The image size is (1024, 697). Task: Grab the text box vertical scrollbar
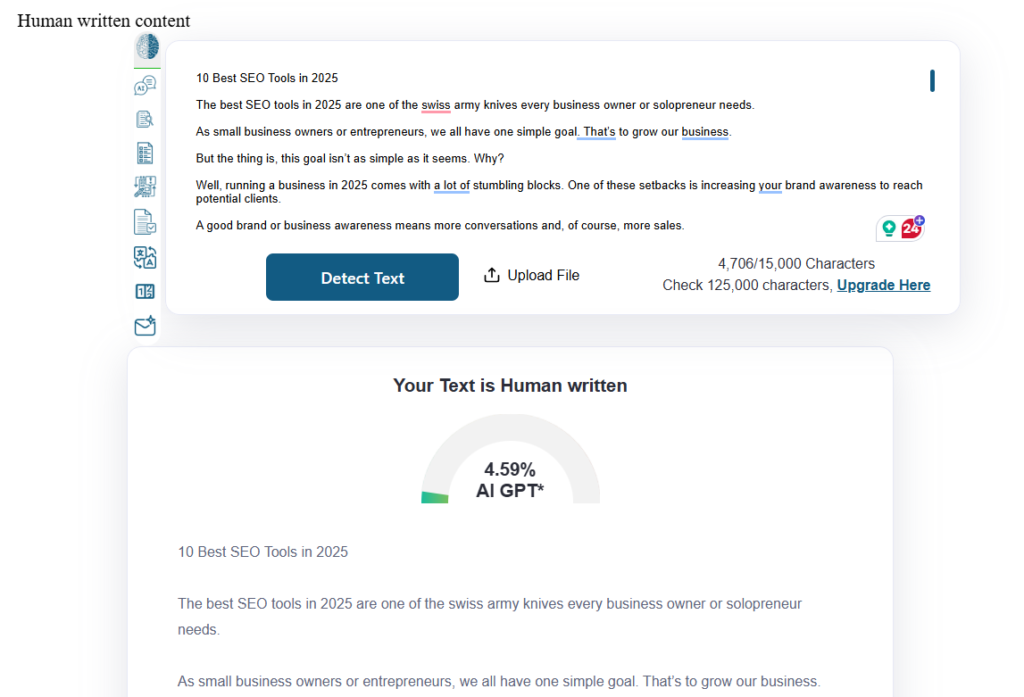pyautogui.click(x=932, y=81)
